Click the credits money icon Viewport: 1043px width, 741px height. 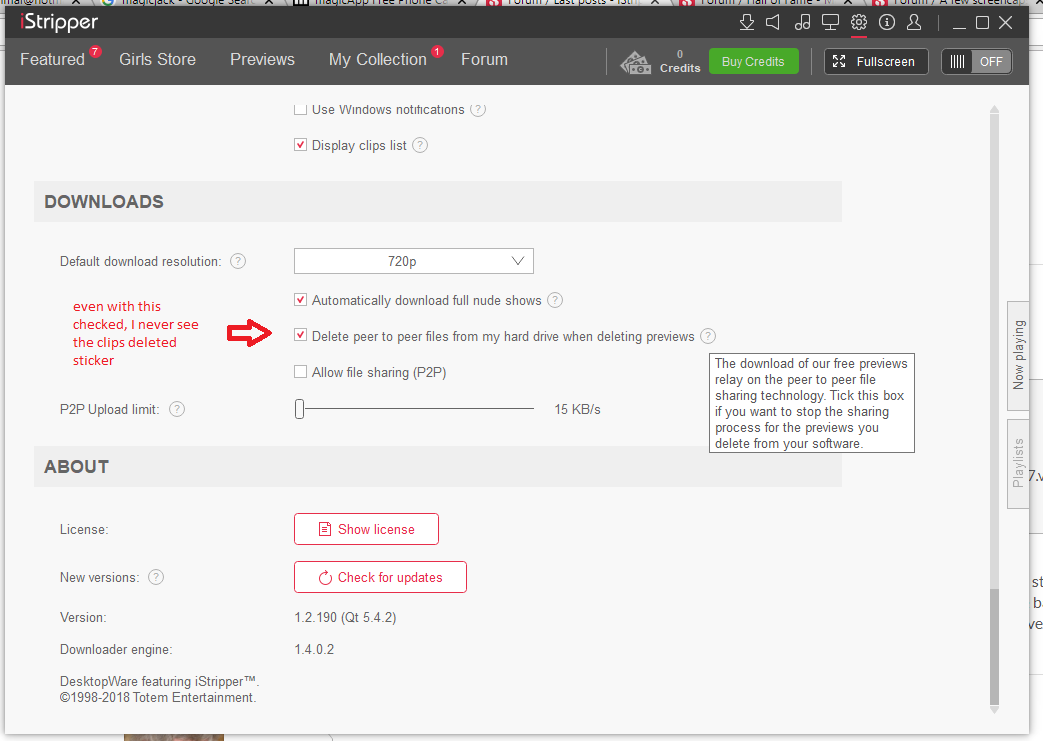(x=635, y=63)
